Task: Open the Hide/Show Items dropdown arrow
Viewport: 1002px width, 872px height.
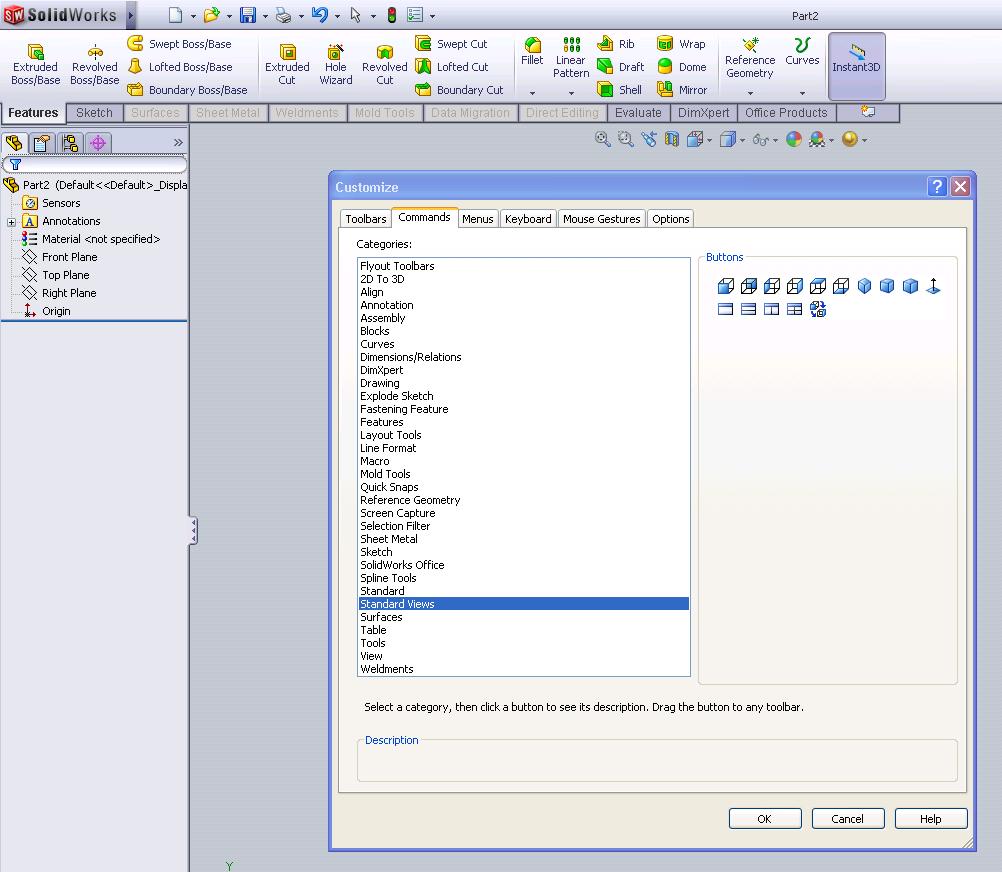Action: (x=775, y=141)
